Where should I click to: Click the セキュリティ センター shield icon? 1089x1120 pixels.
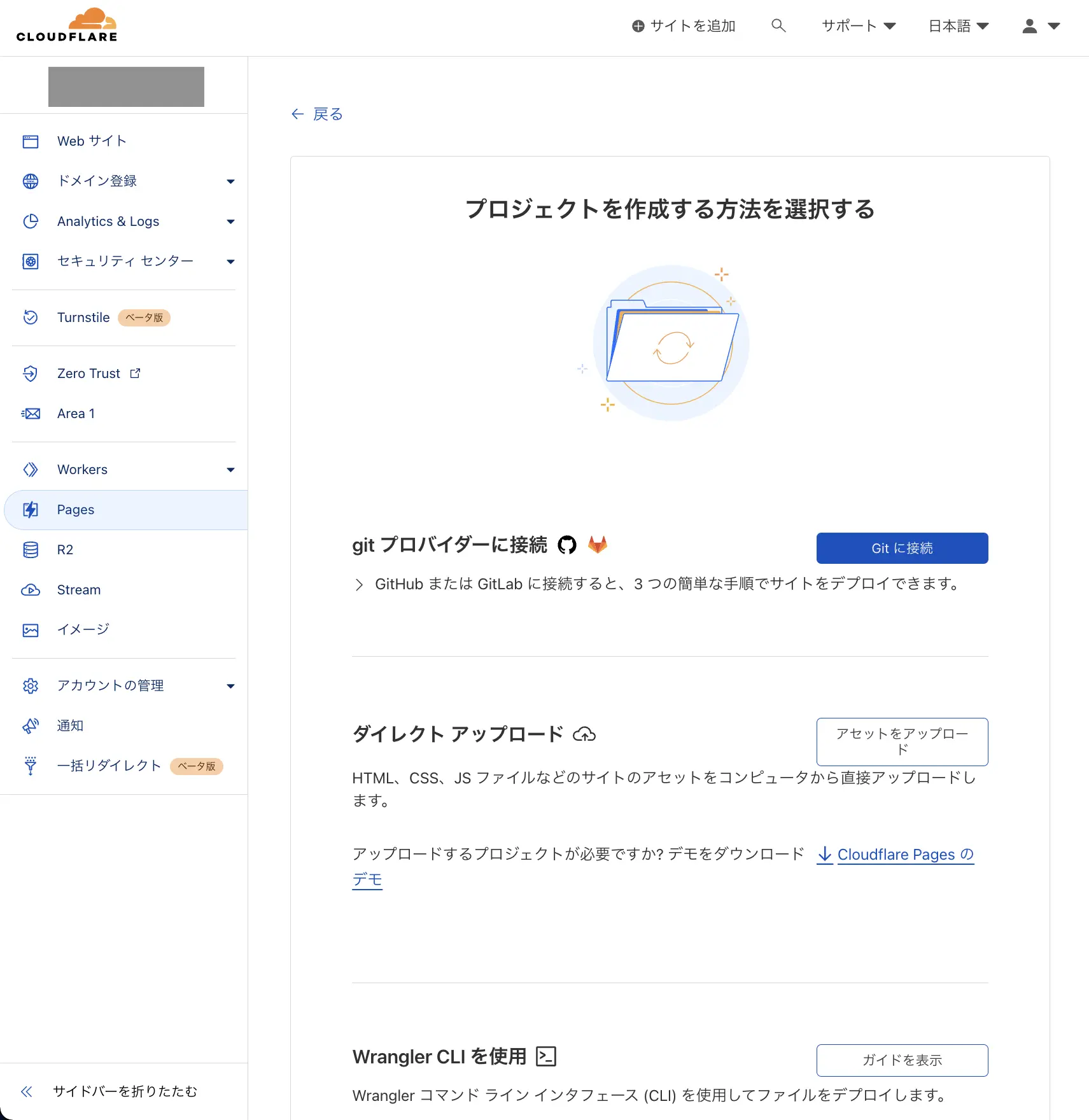pyautogui.click(x=31, y=262)
